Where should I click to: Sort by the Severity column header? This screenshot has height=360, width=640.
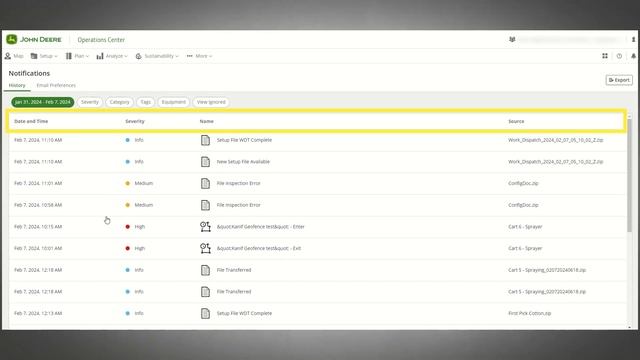pyautogui.click(x=135, y=121)
